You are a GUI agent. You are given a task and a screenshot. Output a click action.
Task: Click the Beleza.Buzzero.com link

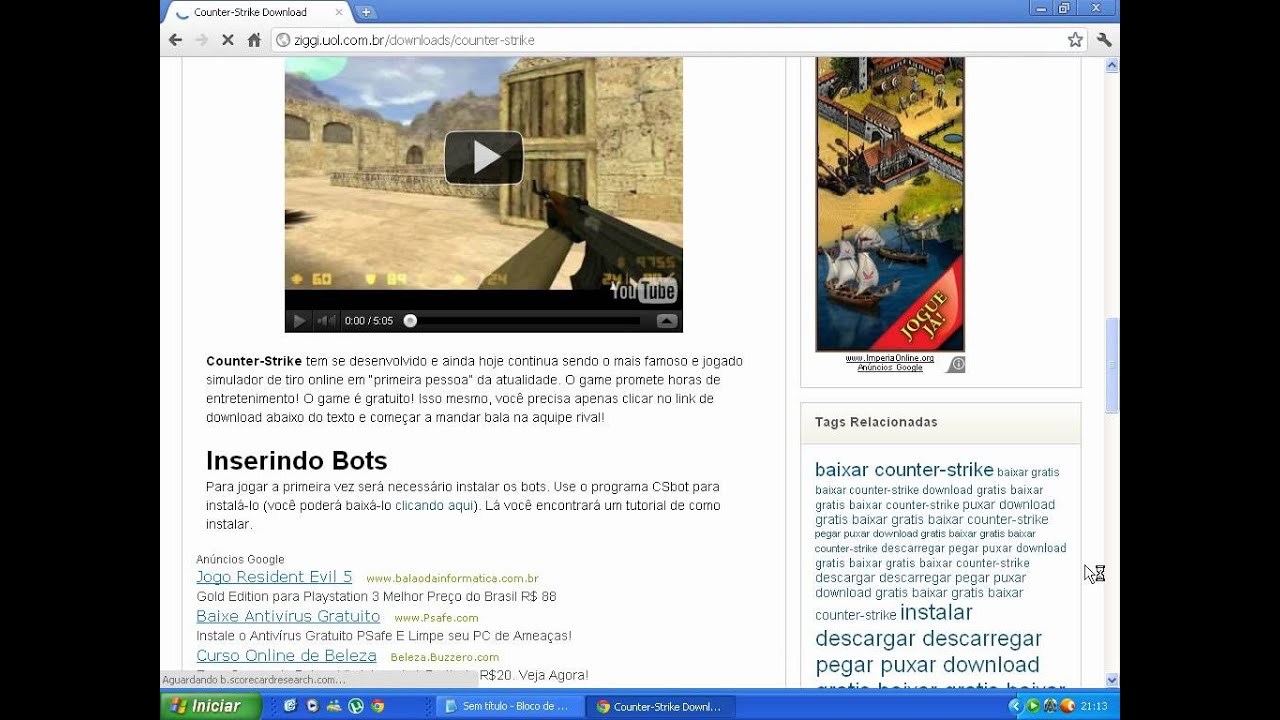pyautogui.click(x=445, y=657)
